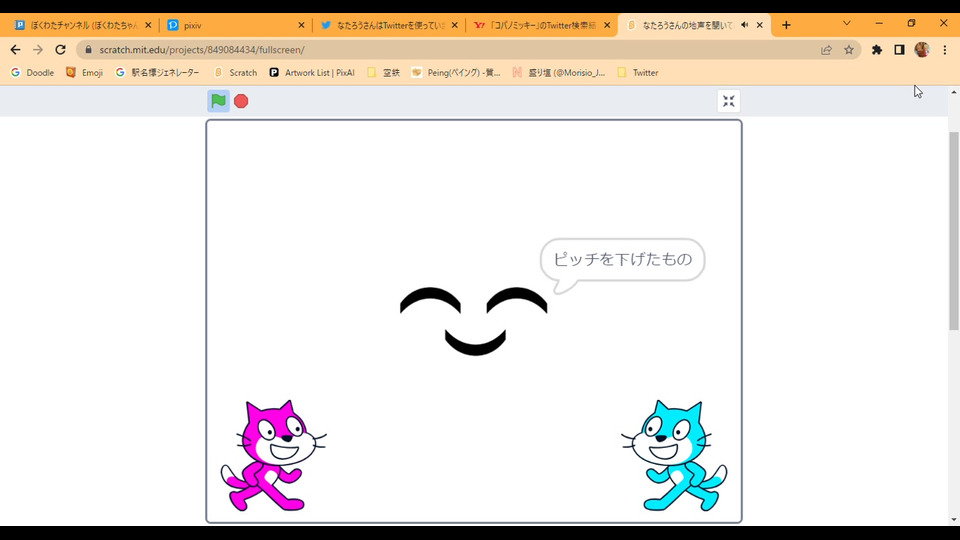
Task: Restore down the Chrome window
Action: 912,23
